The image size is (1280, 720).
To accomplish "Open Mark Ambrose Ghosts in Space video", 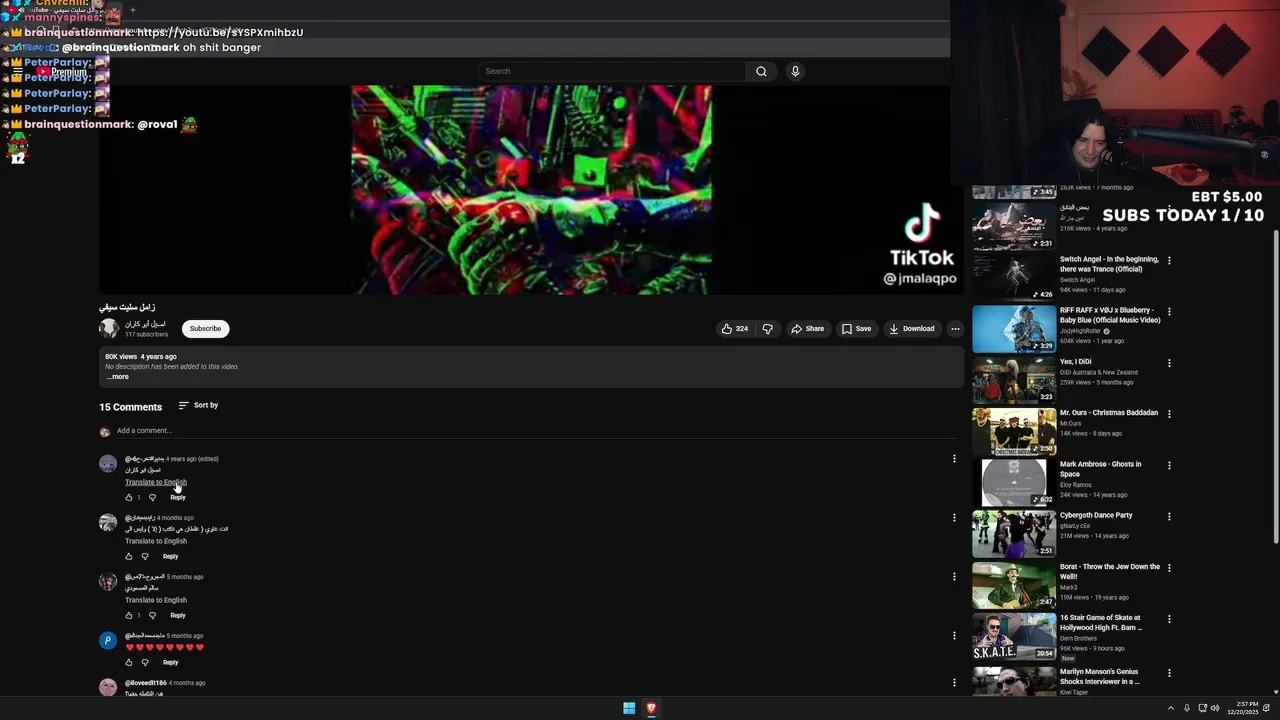I will coord(1014,482).
